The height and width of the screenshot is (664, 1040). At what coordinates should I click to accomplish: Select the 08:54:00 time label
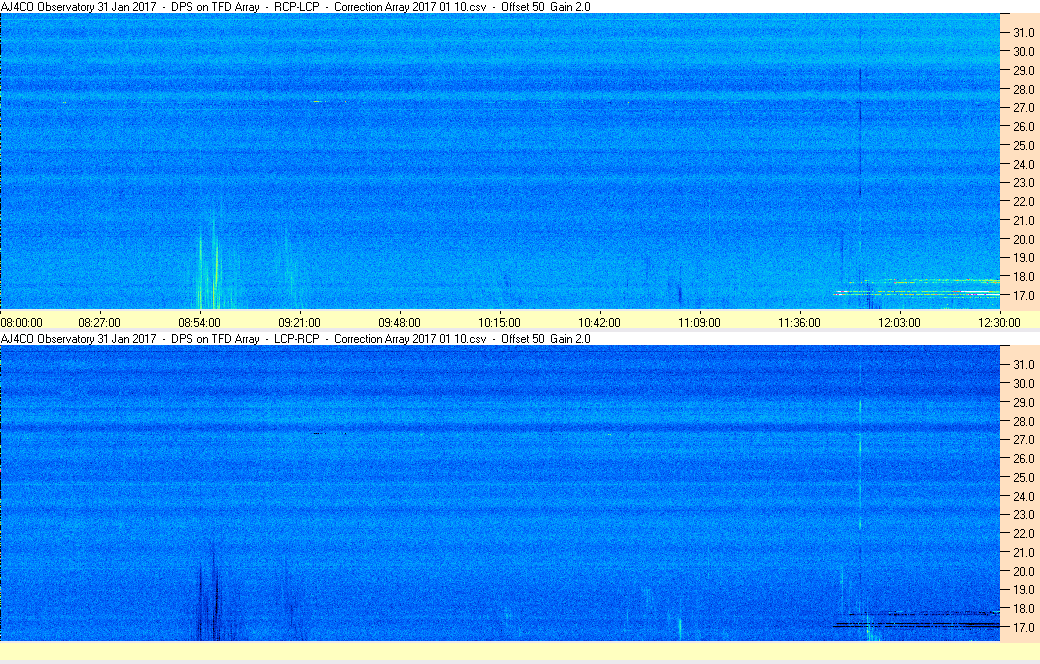199,323
